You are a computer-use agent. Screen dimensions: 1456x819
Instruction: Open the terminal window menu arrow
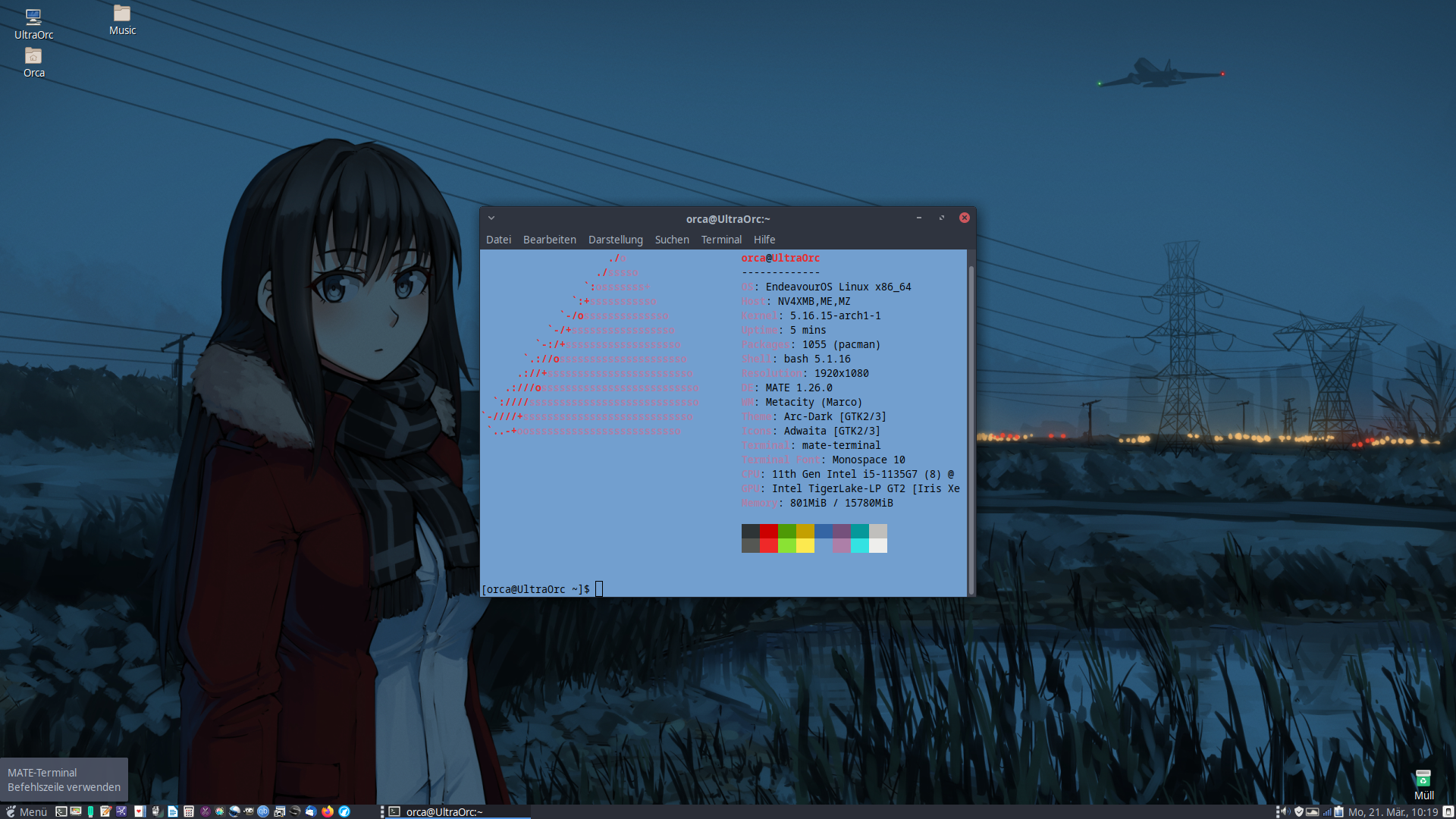pos(491,218)
